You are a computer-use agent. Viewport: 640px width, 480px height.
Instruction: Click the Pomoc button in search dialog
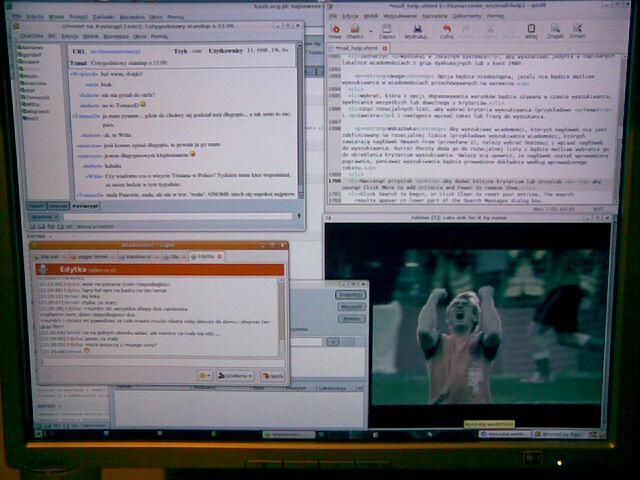point(351,319)
